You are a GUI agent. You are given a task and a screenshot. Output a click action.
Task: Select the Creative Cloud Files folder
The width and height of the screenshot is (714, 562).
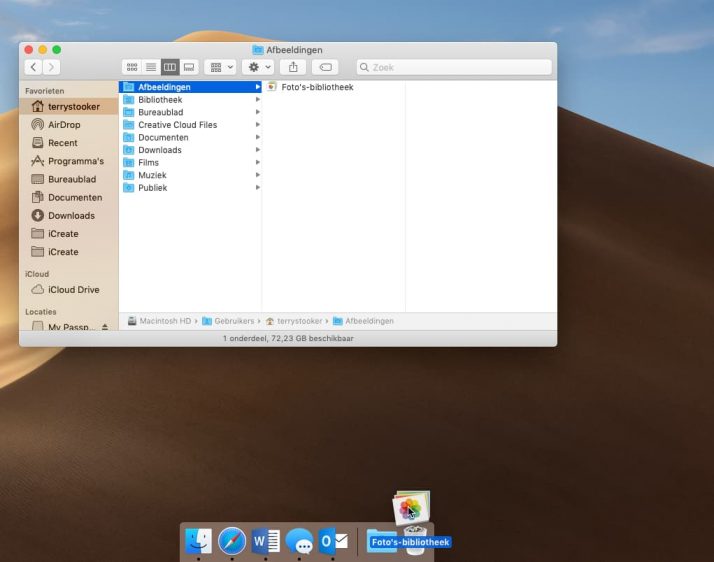[177, 125]
